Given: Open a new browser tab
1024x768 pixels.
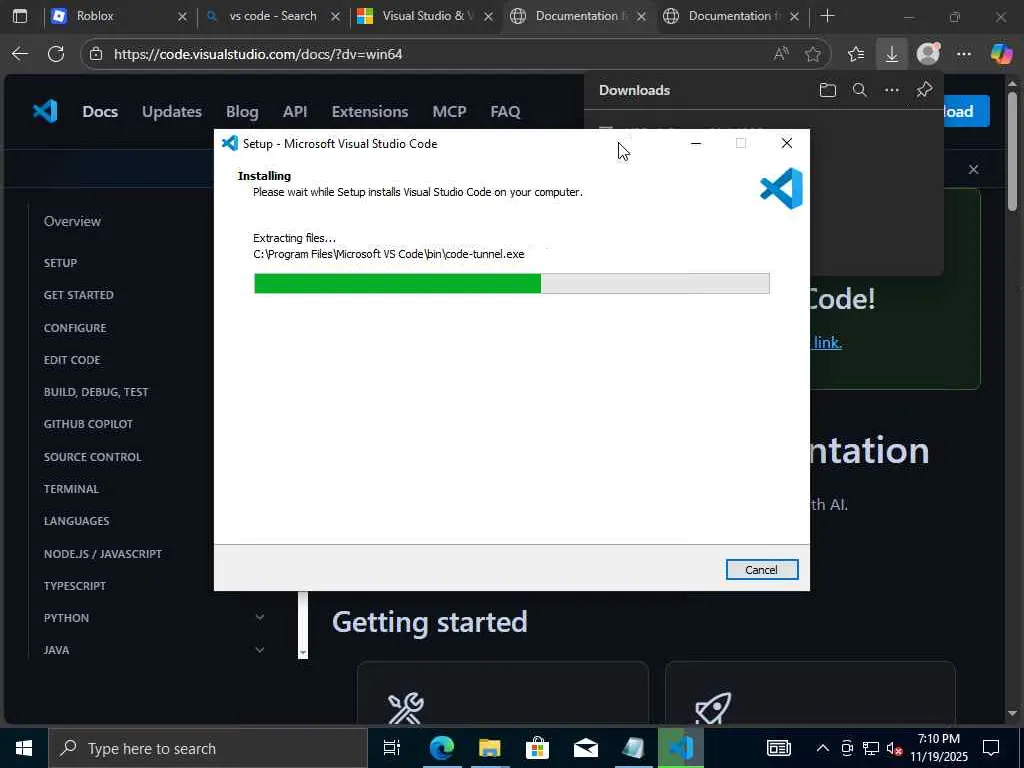Looking at the screenshot, I should pos(827,16).
